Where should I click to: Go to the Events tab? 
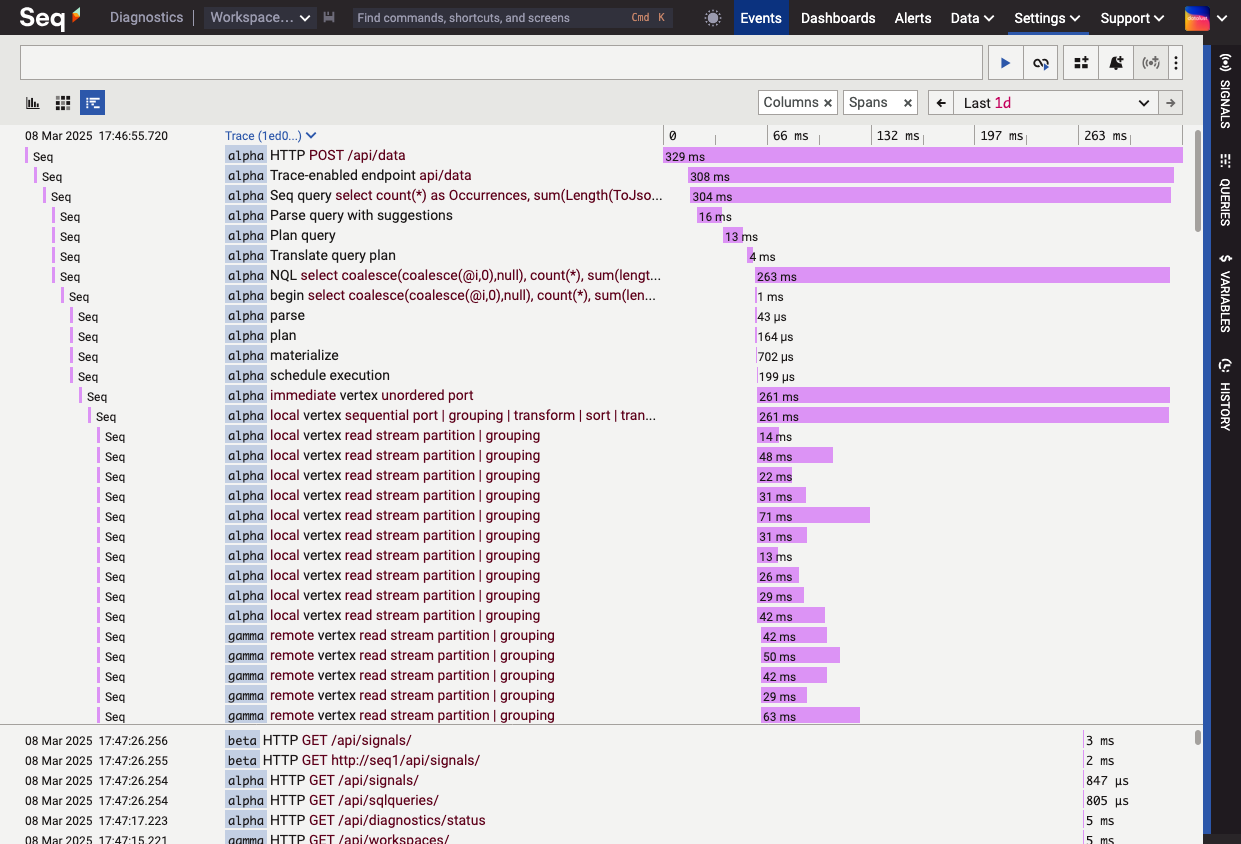tap(761, 18)
